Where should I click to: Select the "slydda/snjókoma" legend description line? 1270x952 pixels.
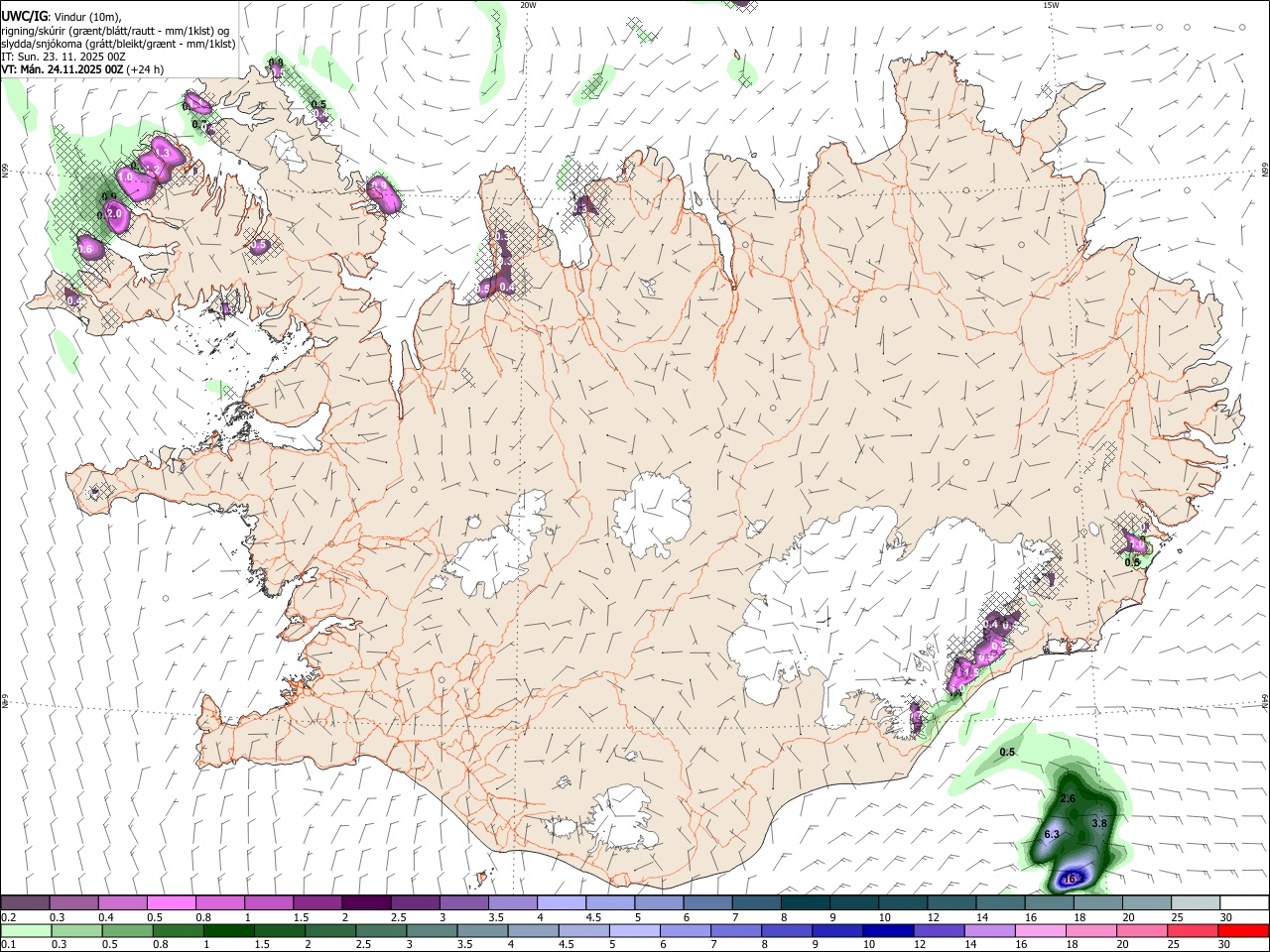118,44
